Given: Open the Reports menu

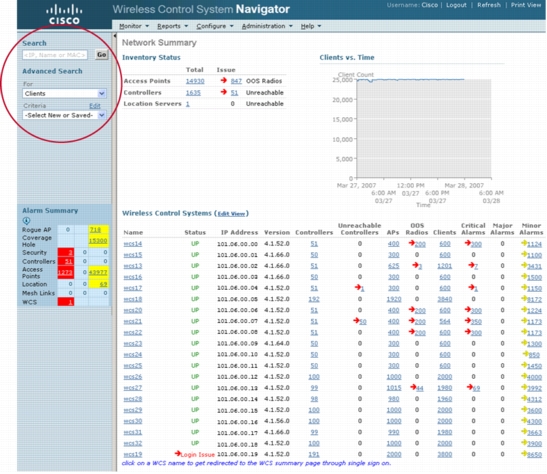Looking at the screenshot, I should [x=172, y=26].
